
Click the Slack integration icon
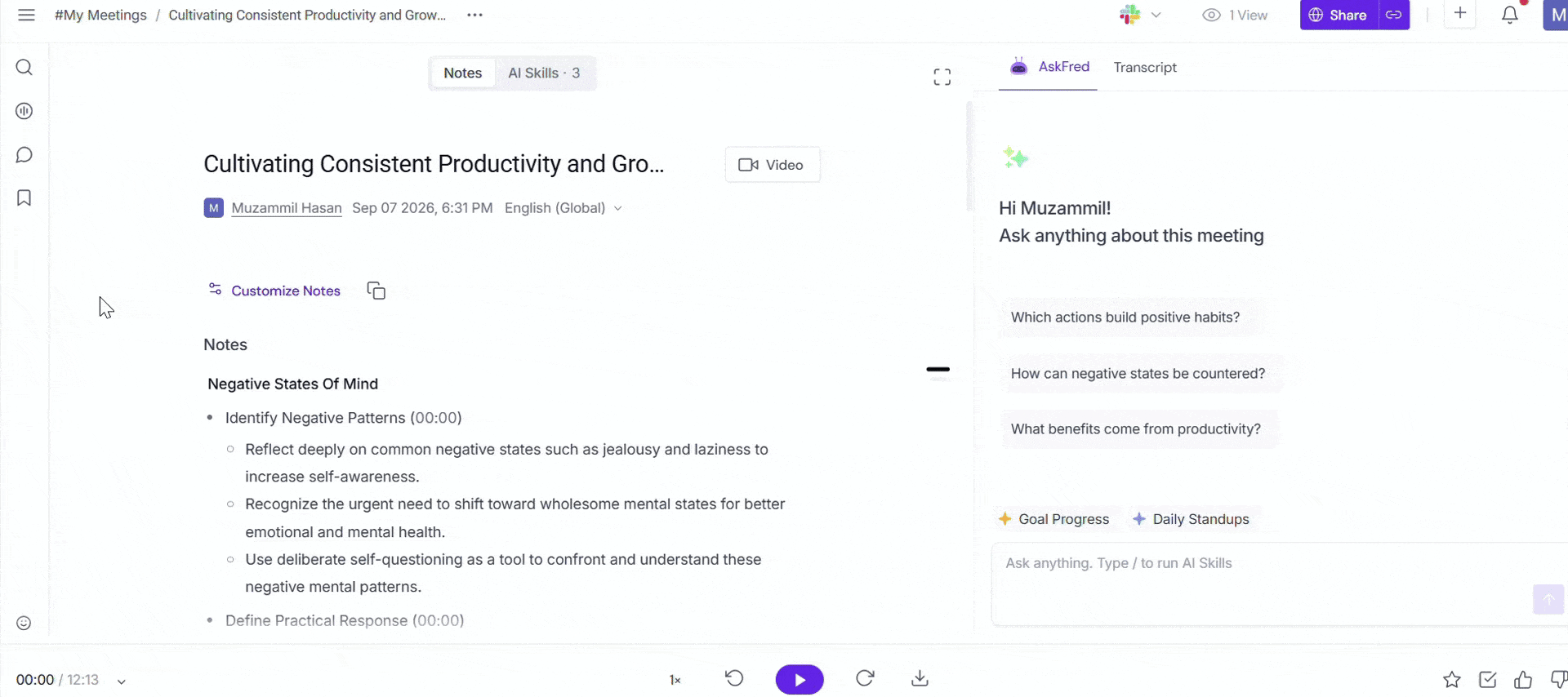1130,15
